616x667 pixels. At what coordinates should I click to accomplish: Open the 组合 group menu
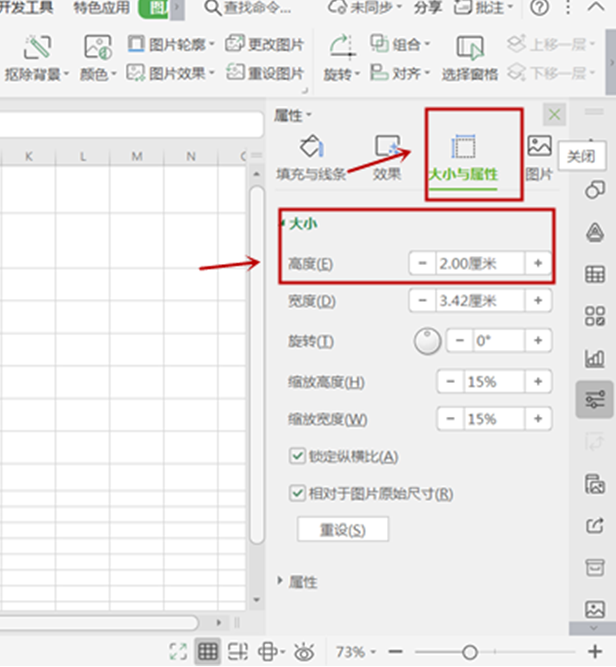(400, 44)
